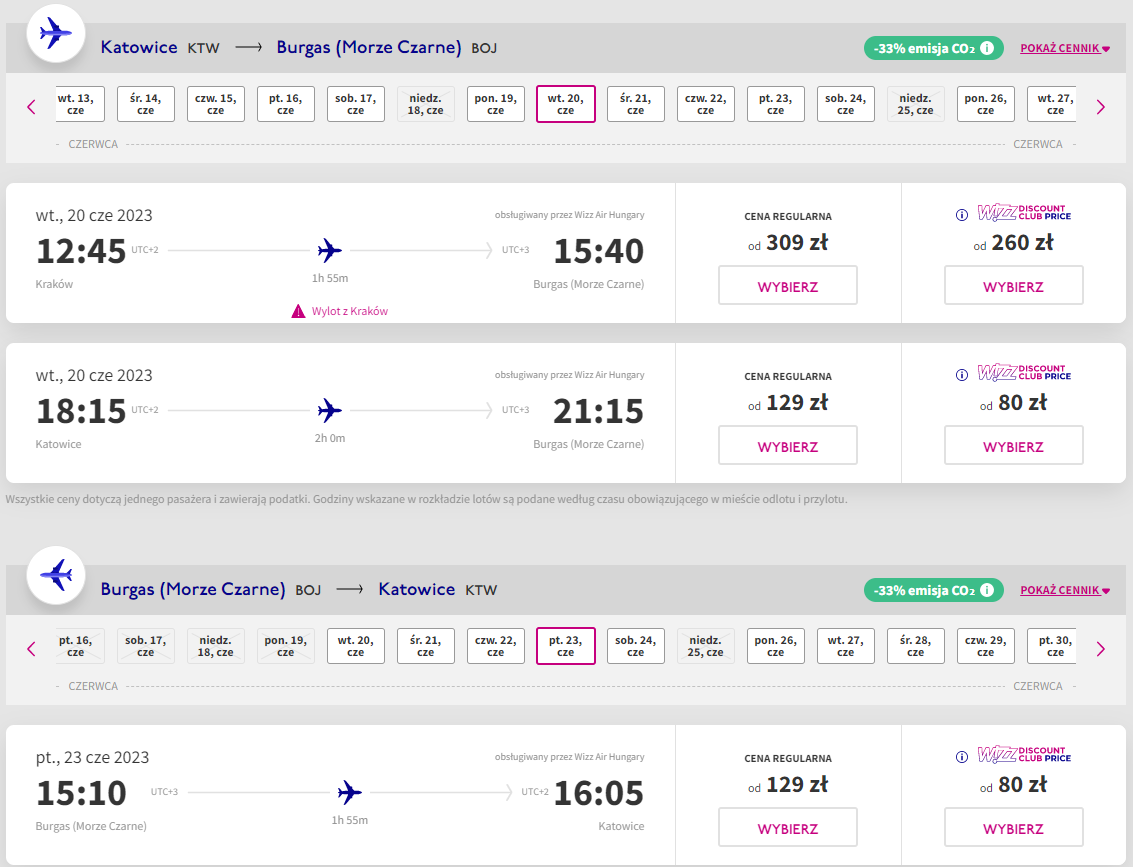Expand Pokaż cennik for Burgas–Katowice
This screenshot has width=1133, height=867.
tap(1064, 590)
